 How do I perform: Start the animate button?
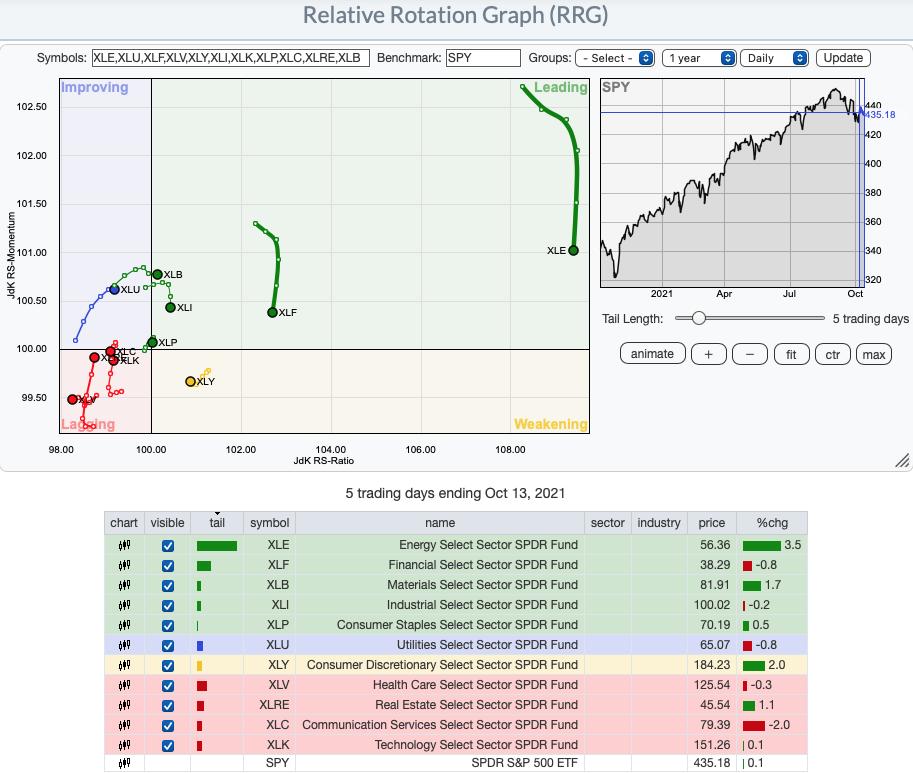[x=652, y=354]
